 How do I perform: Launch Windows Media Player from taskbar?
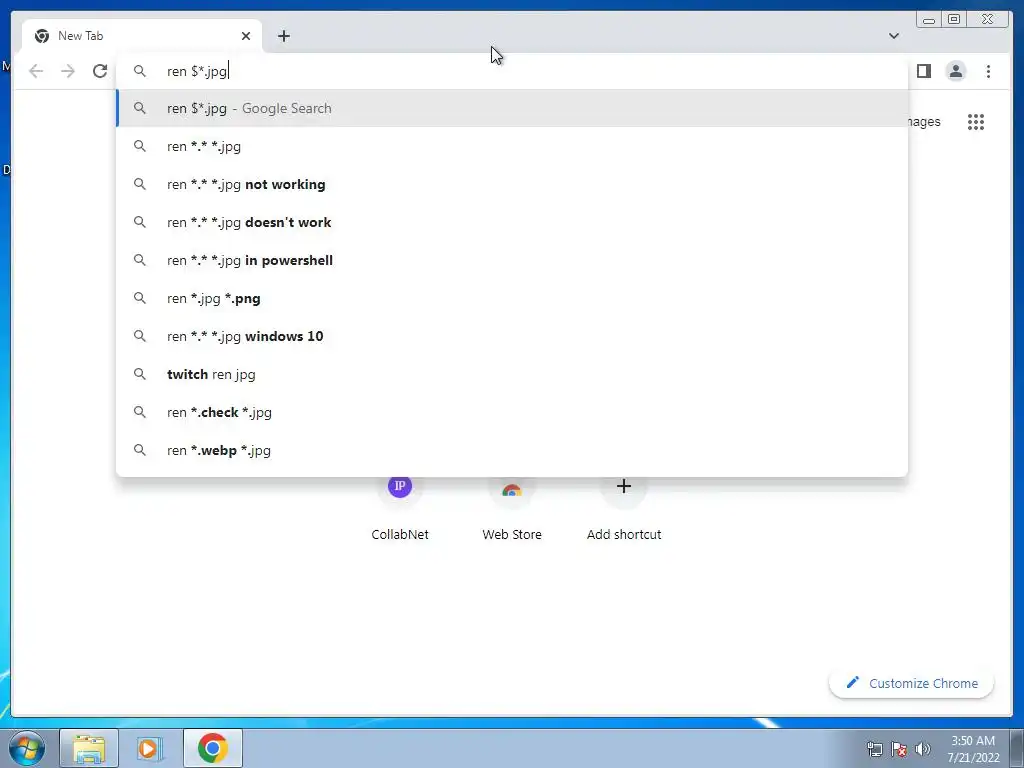150,748
